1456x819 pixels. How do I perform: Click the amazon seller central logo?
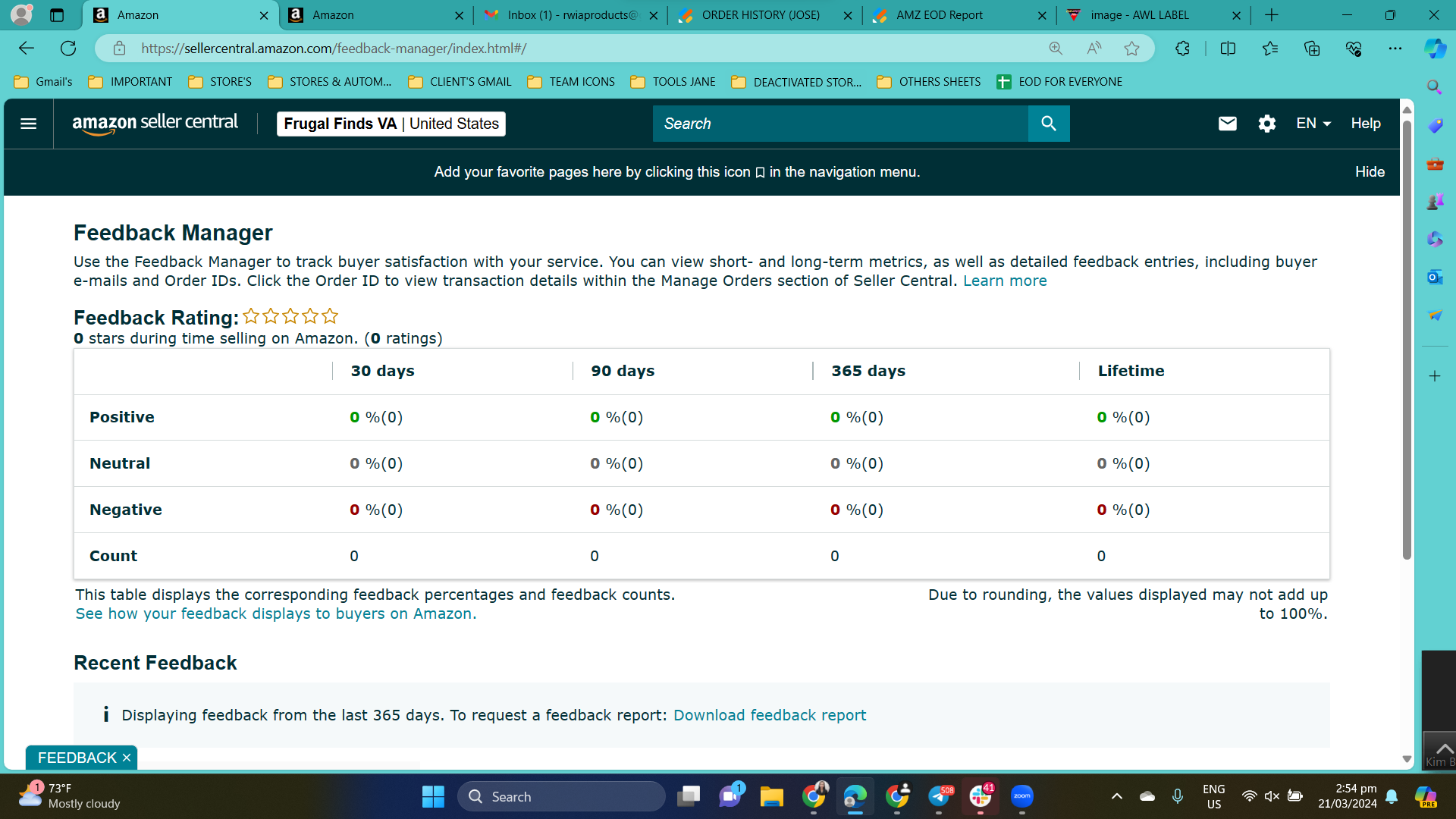[x=155, y=124]
